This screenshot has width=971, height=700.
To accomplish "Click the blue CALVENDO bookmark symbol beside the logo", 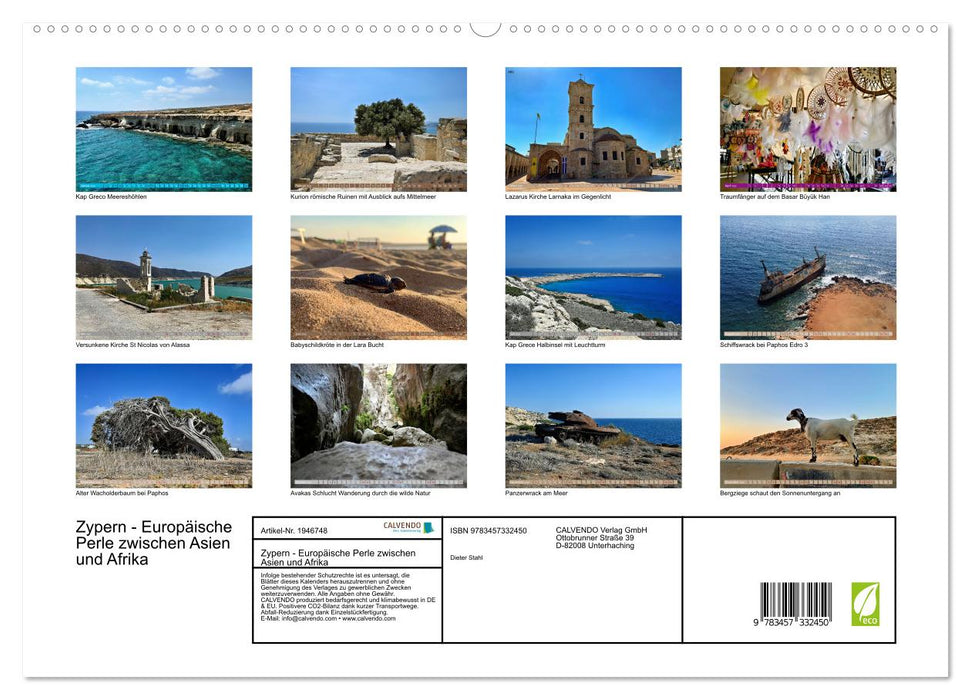I will [x=430, y=526].
